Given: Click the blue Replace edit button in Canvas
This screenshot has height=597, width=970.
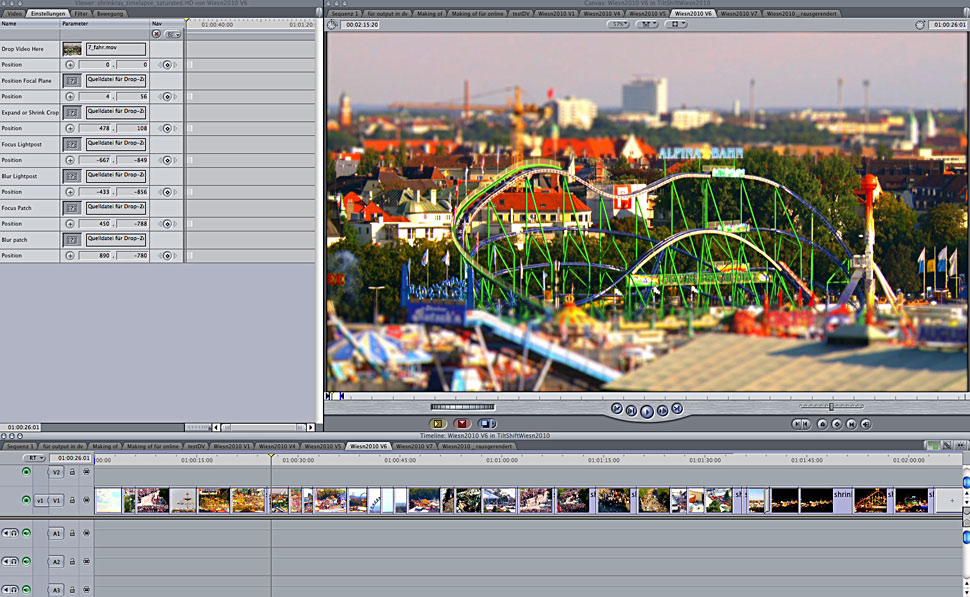Looking at the screenshot, I should [x=487, y=424].
